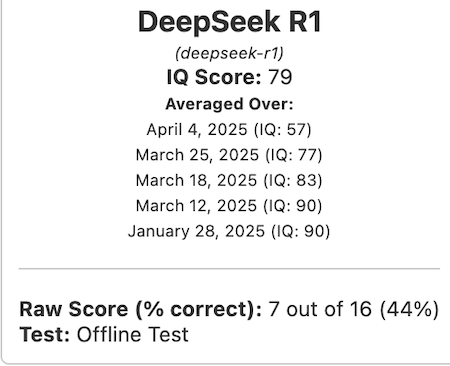Click the horizontal divider below the dates
This screenshot has height=366, width=450.
[229, 268]
